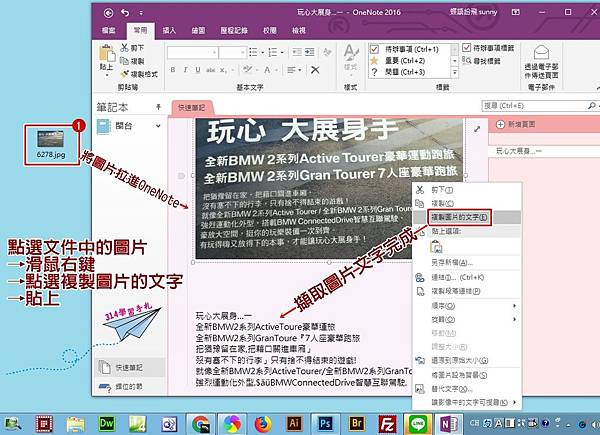Open the font size dropdown
Viewport: 600px width, 435px height.
243,52
